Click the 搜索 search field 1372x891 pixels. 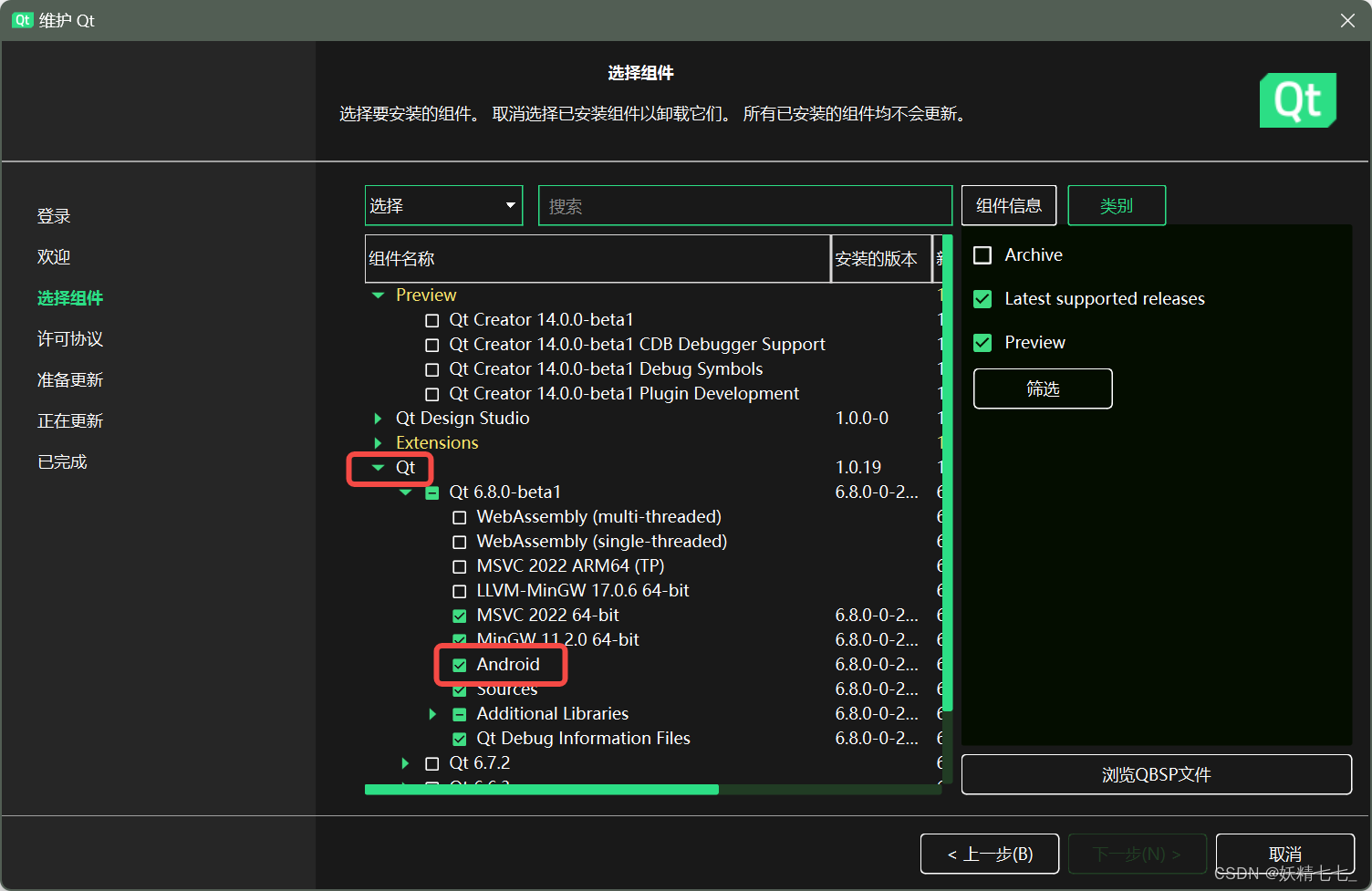[745, 206]
